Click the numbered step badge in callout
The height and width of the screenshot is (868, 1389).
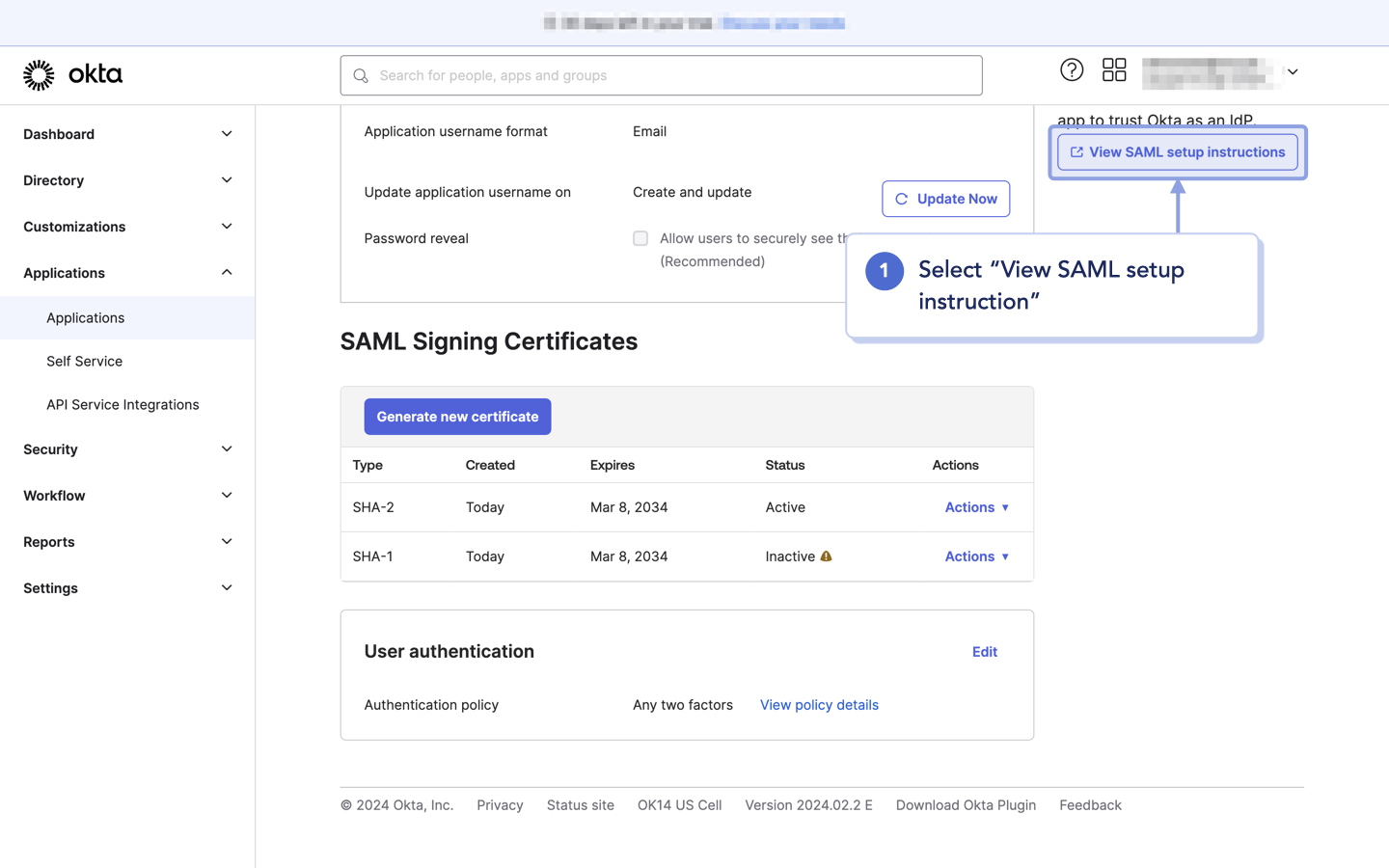(x=884, y=271)
